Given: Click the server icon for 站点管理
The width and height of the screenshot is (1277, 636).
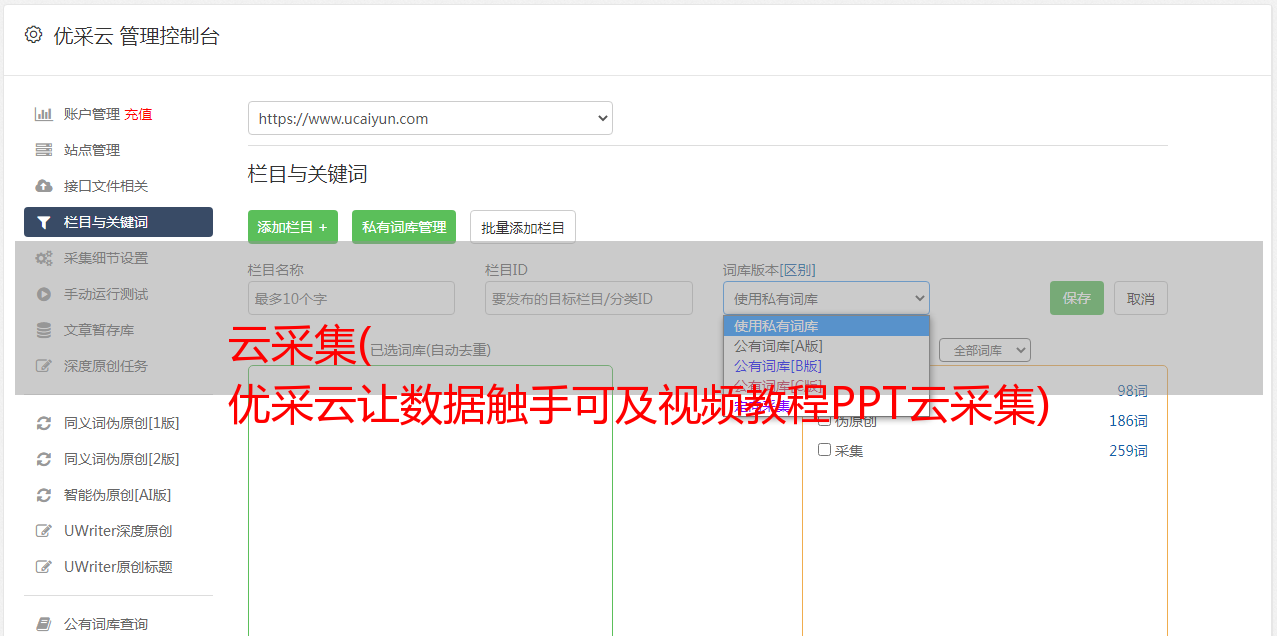Looking at the screenshot, I should pyautogui.click(x=44, y=150).
